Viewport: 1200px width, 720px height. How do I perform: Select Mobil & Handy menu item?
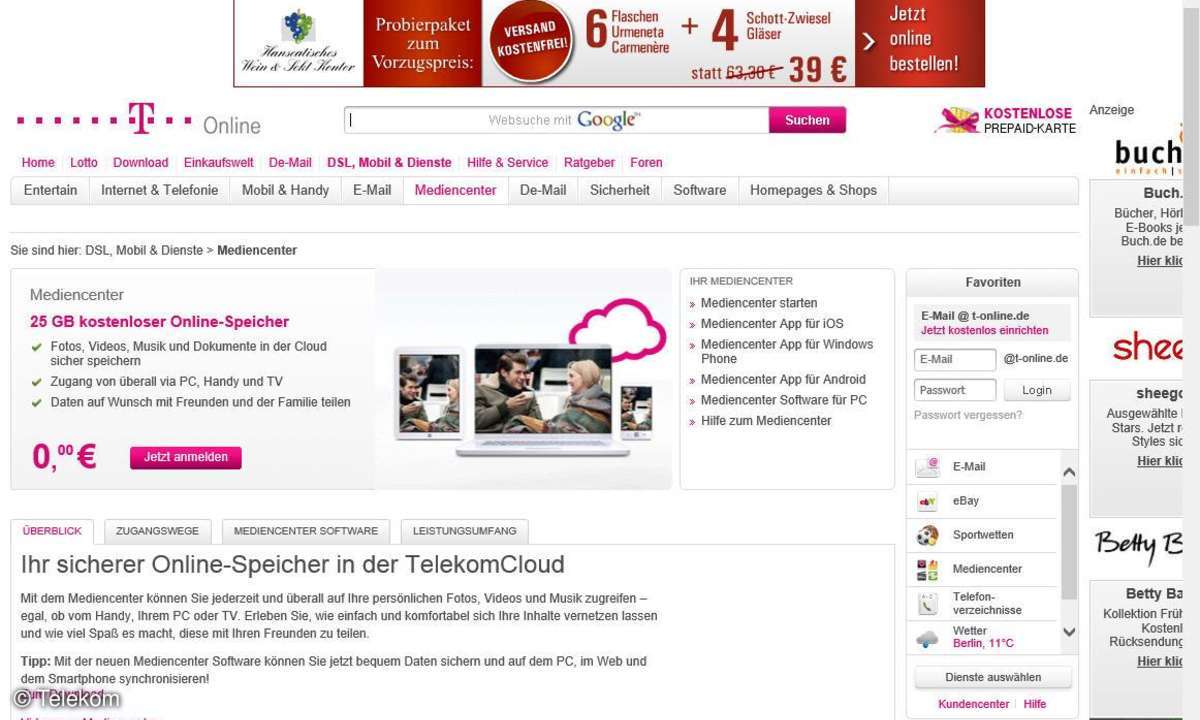285,190
